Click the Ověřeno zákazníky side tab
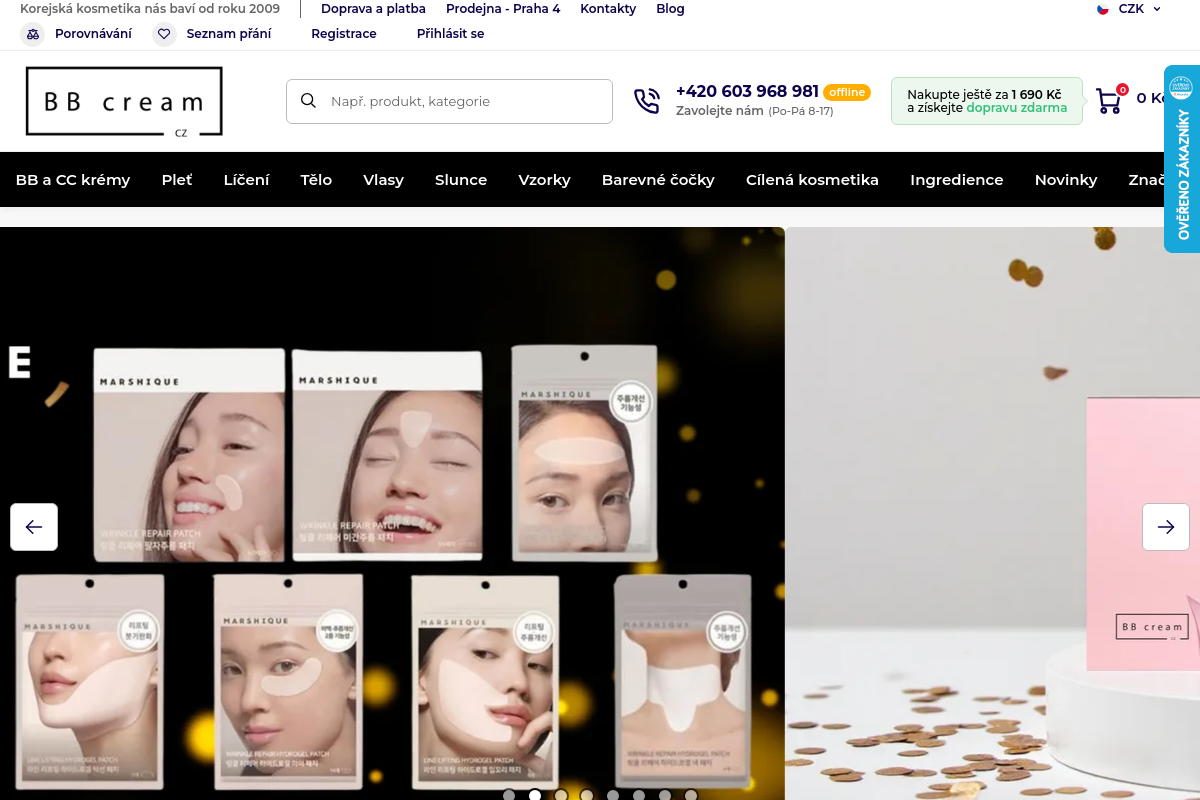Screen dimensions: 1200x800 click(1182, 159)
